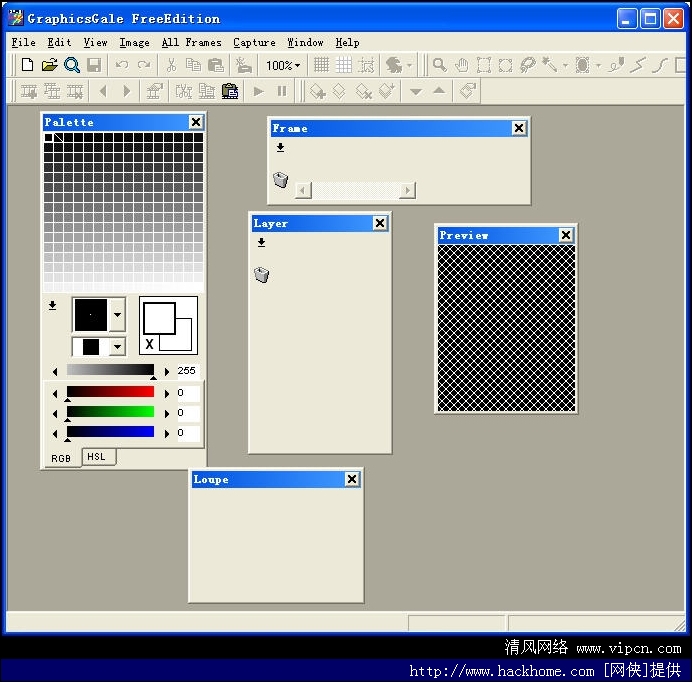The height and width of the screenshot is (682, 692).
Task: Open the Capture menu
Action: pos(254,42)
